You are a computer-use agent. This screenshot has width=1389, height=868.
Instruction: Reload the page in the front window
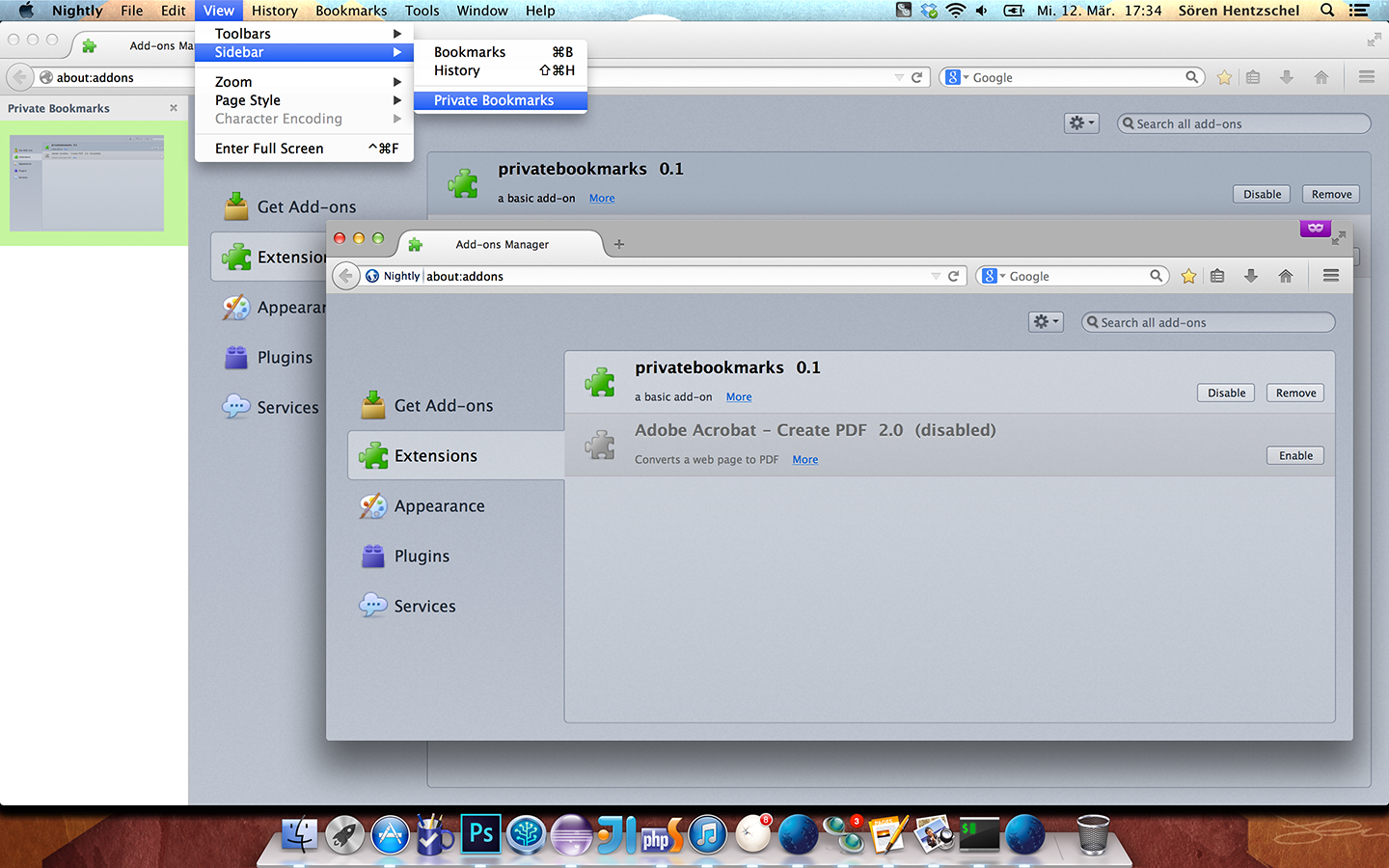(x=953, y=276)
